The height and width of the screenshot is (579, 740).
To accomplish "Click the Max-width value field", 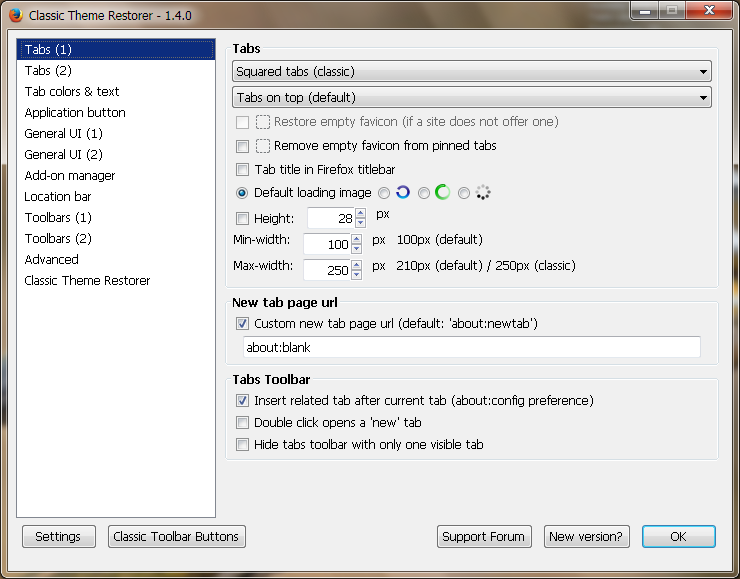I will pos(328,270).
